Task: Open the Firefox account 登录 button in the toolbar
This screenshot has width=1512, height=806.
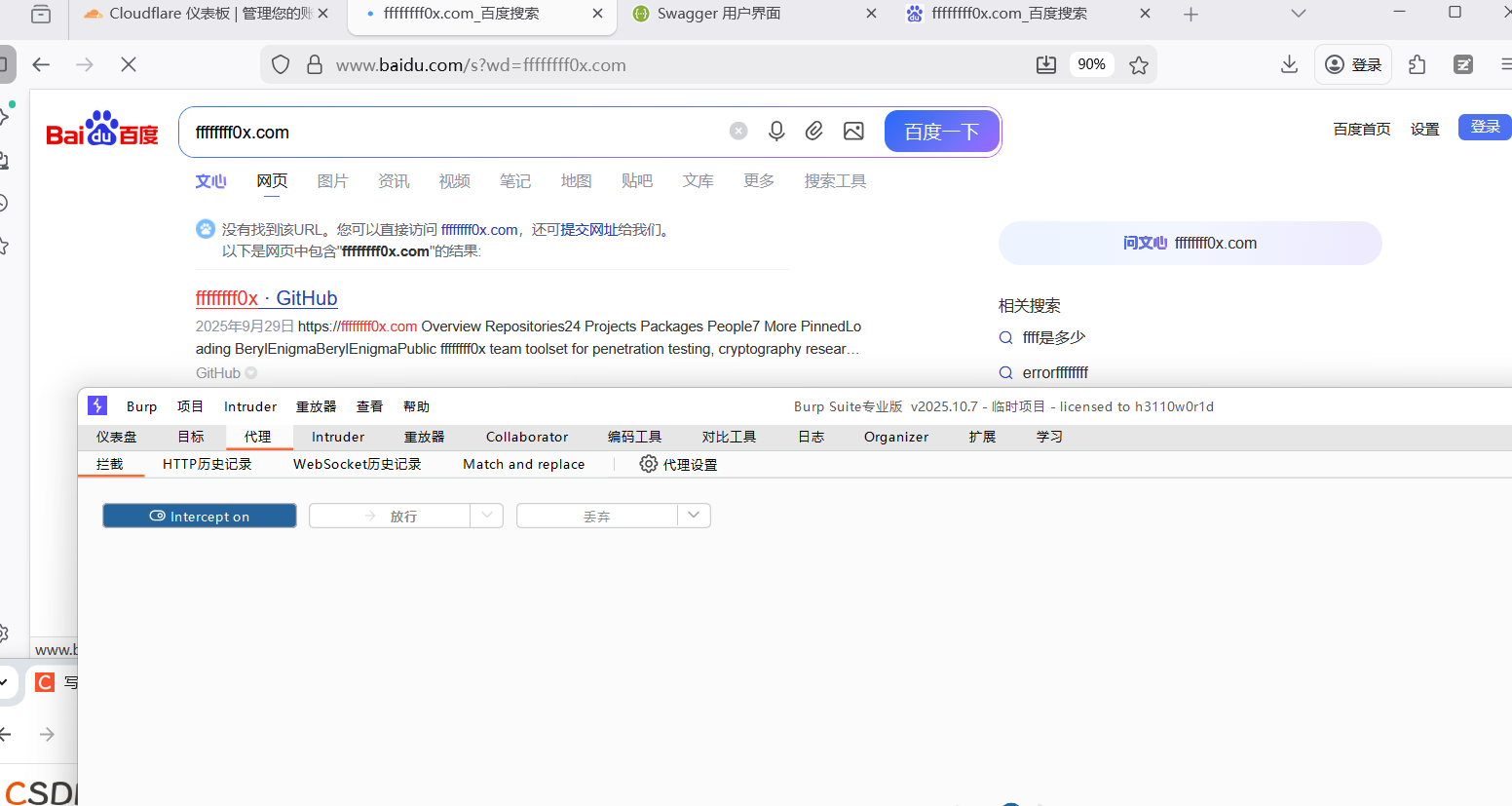Action: (1353, 64)
